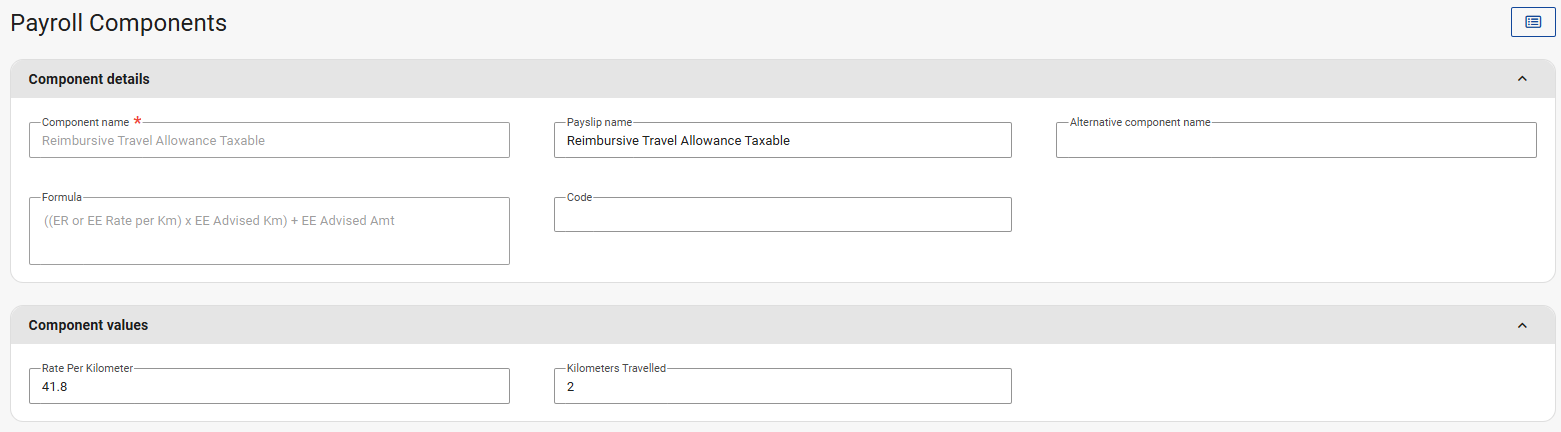Viewport: 1561px width, 432px height.
Task: Click the Rate Per Kilometer field
Action: pyautogui.click(x=269, y=387)
